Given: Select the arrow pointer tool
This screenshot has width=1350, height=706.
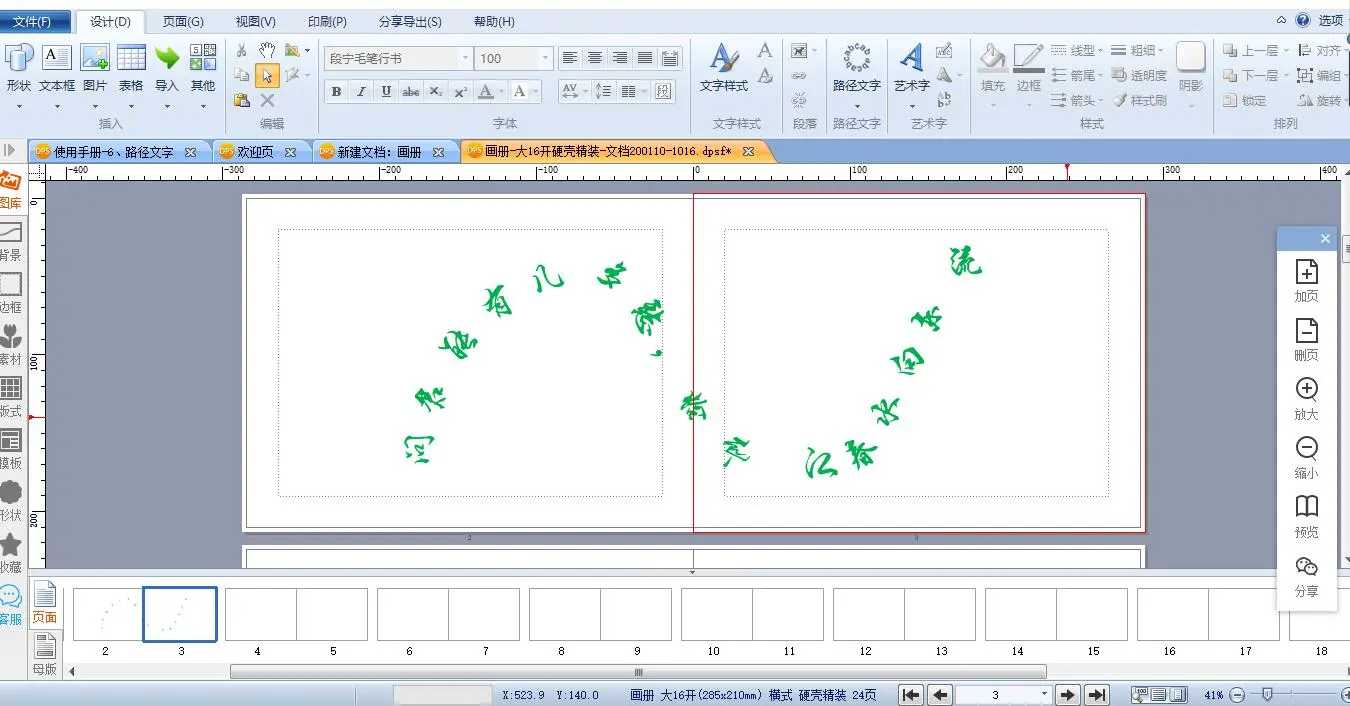Looking at the screenshot, I should pos(267,75).
